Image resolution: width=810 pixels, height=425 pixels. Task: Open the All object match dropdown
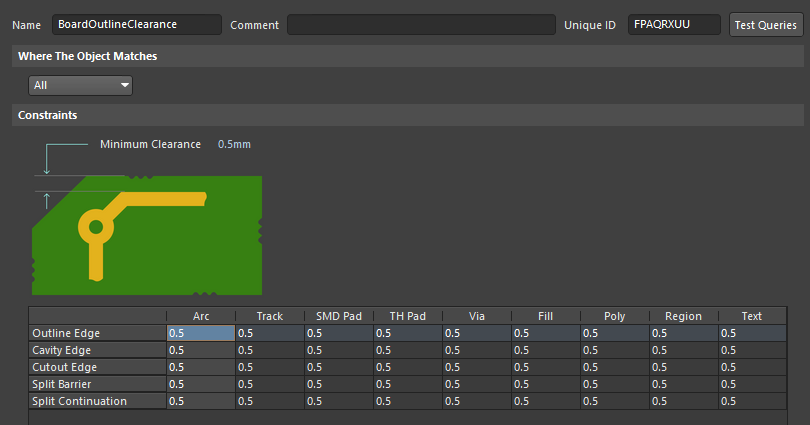click(x=81, y=86)
